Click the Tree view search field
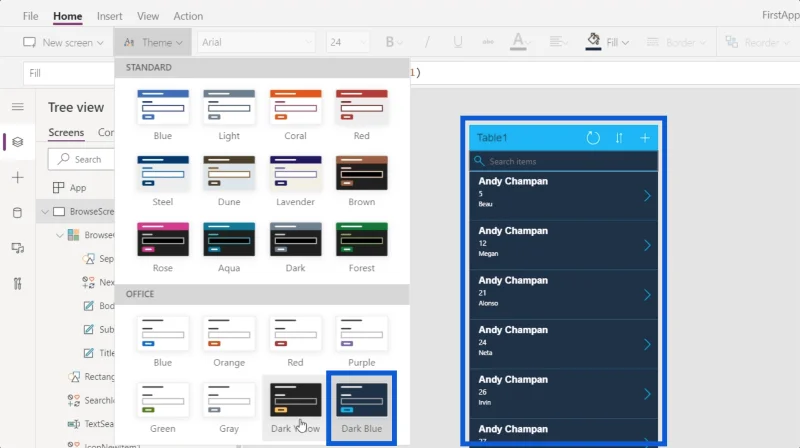 click(82, 159)
